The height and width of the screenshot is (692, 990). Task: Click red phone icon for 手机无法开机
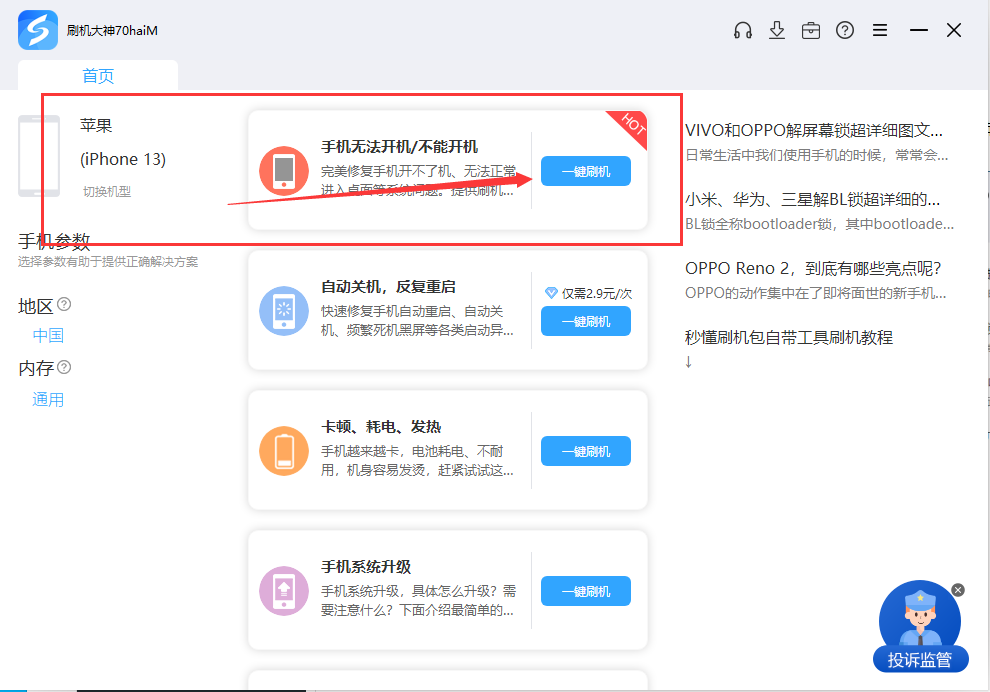[x=284, y=171]
